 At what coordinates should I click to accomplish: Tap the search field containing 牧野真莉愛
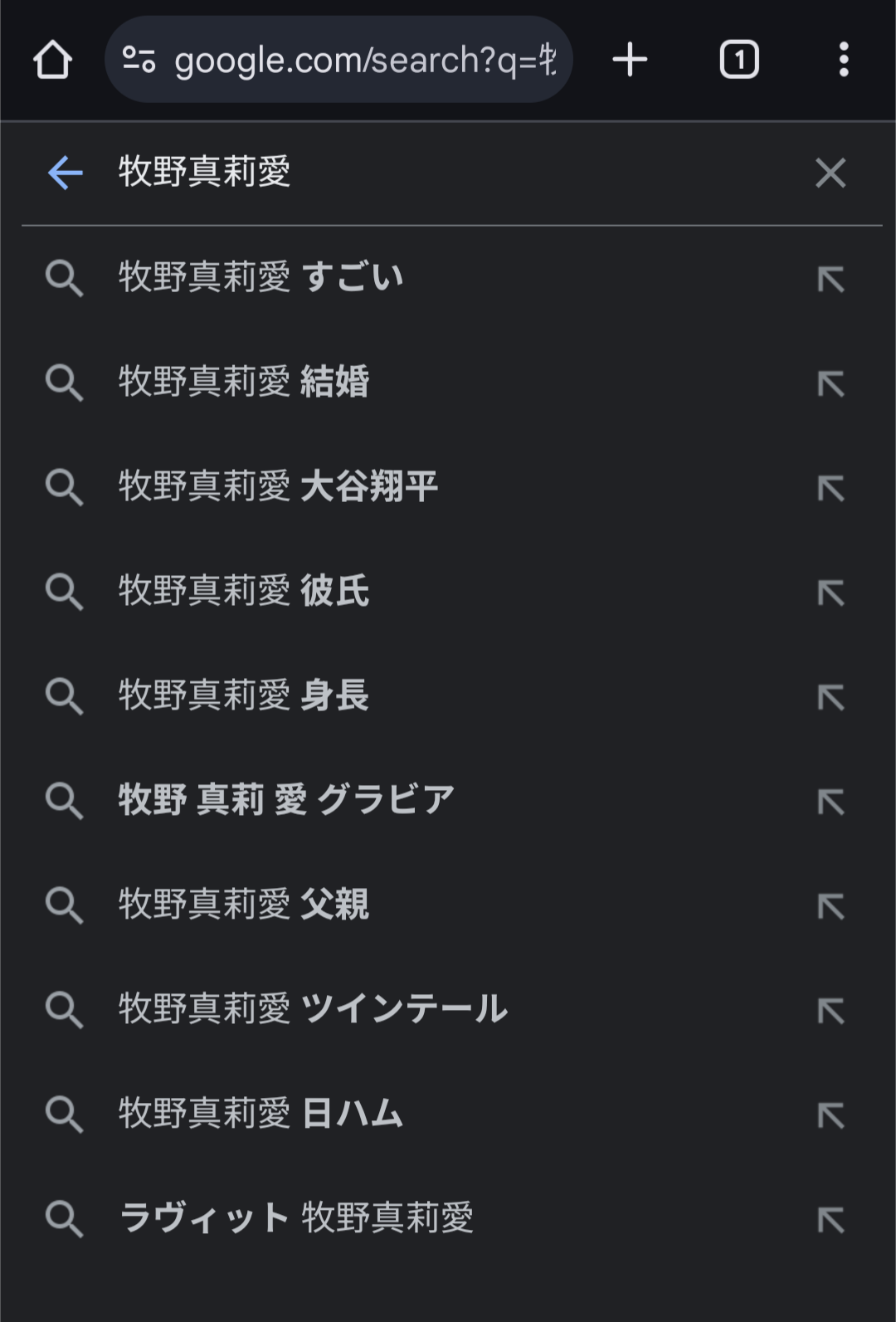tap(415, 173)
